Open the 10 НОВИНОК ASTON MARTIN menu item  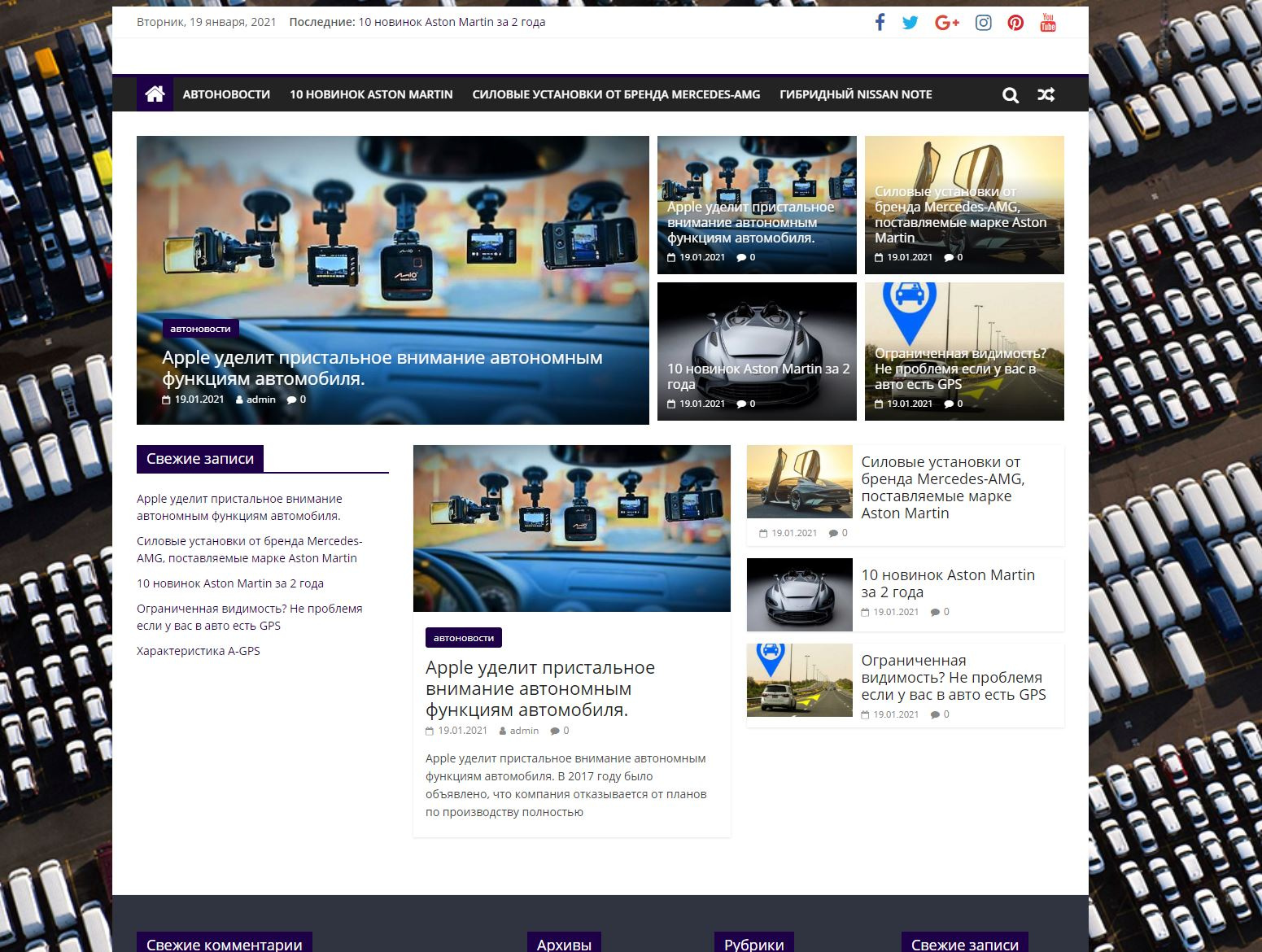point(371,94)
